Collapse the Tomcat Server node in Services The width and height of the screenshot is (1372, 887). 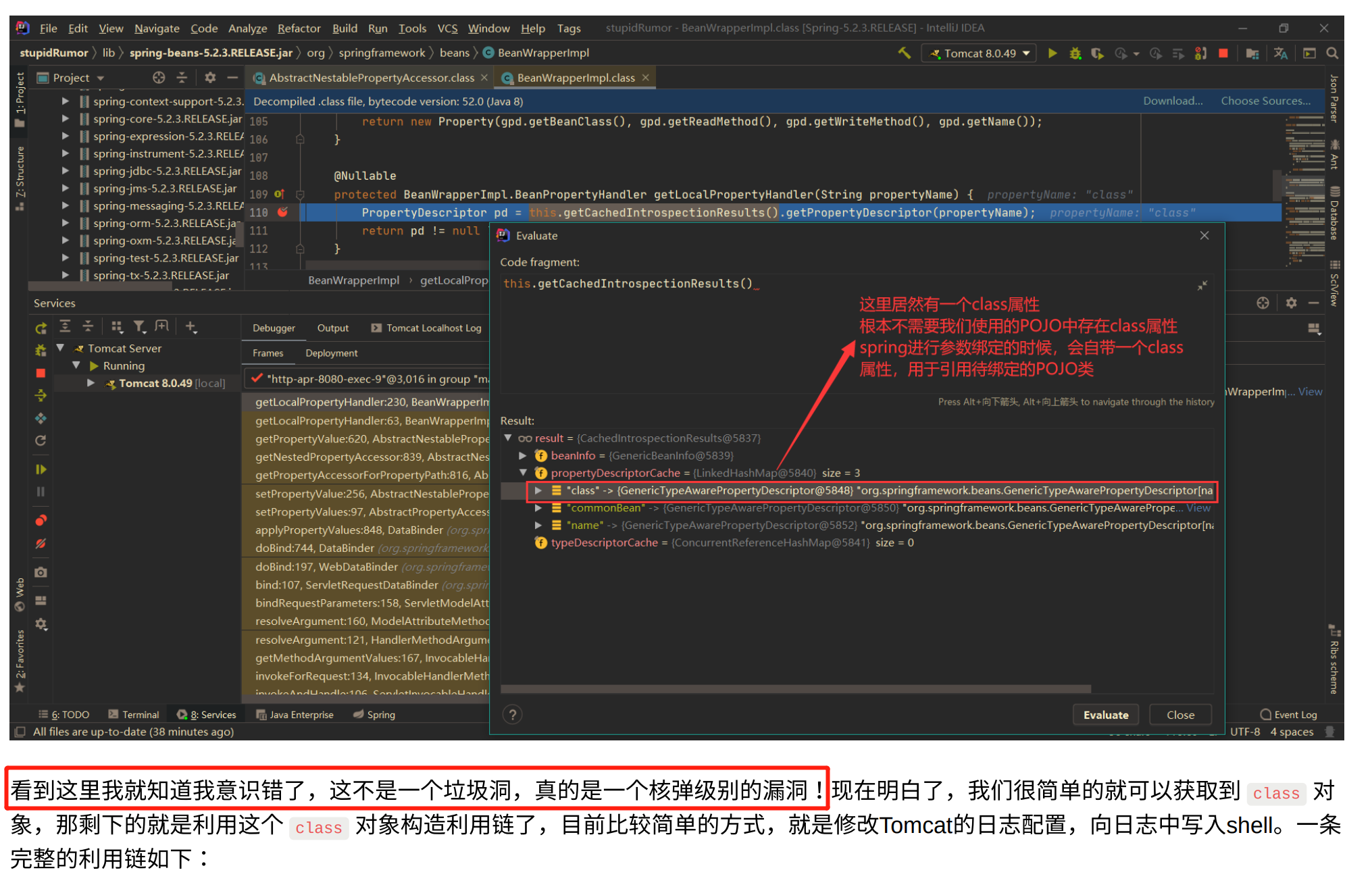[60, 348]
